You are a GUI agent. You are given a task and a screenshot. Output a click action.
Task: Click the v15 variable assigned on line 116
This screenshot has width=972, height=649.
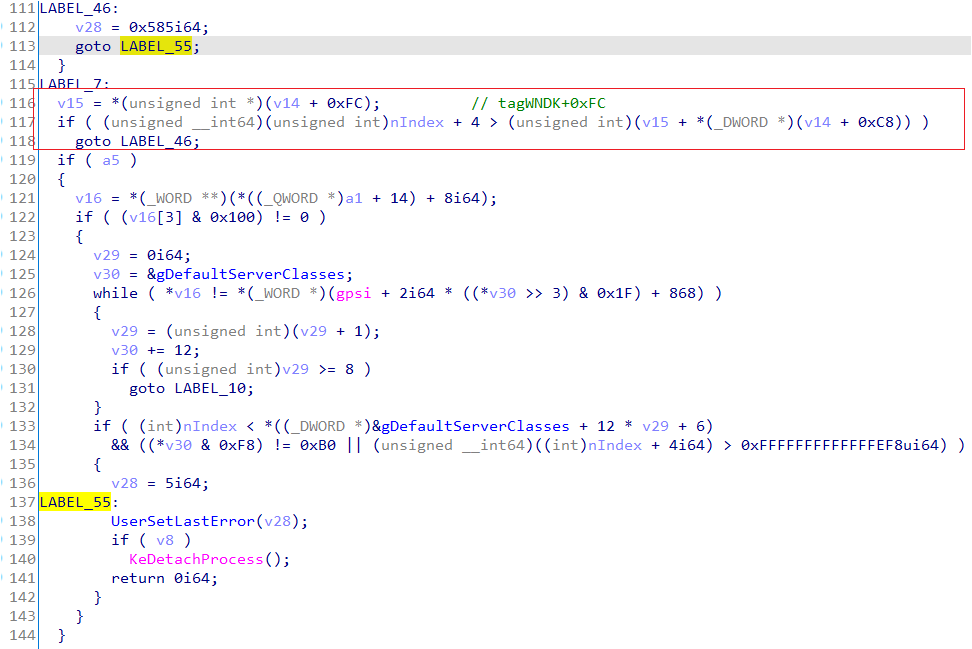point(70,103)
